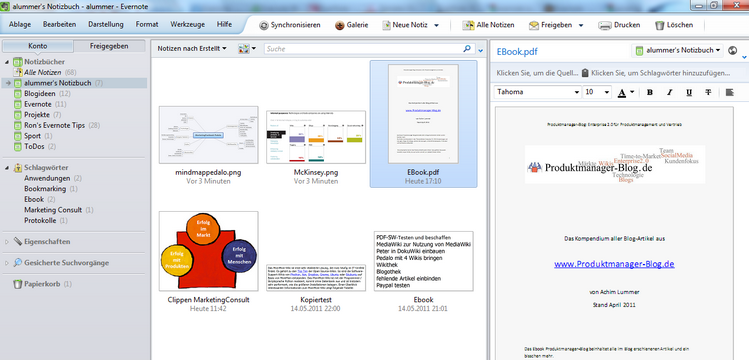
Task: Open the Tahoma font dropdown
Action: pos(538,92)
